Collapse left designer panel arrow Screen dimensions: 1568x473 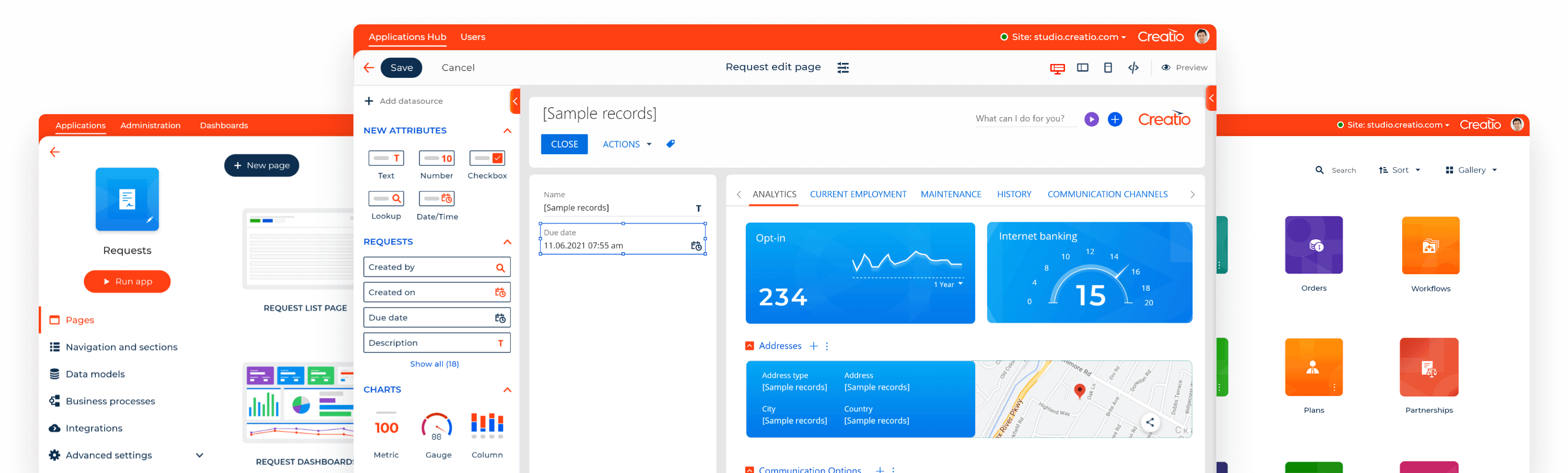[x=515, y=101]
